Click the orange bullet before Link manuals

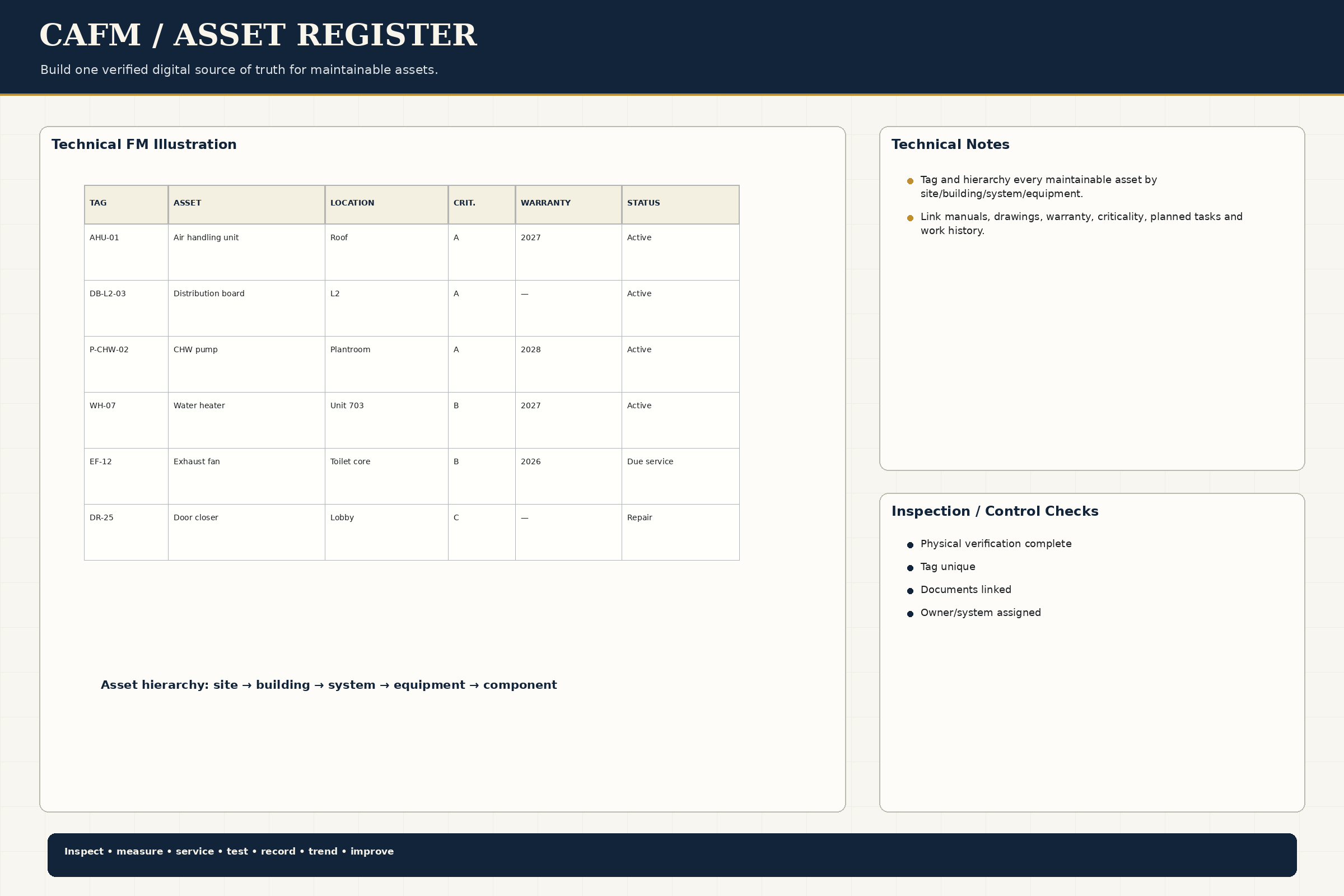tap(911, 218)
